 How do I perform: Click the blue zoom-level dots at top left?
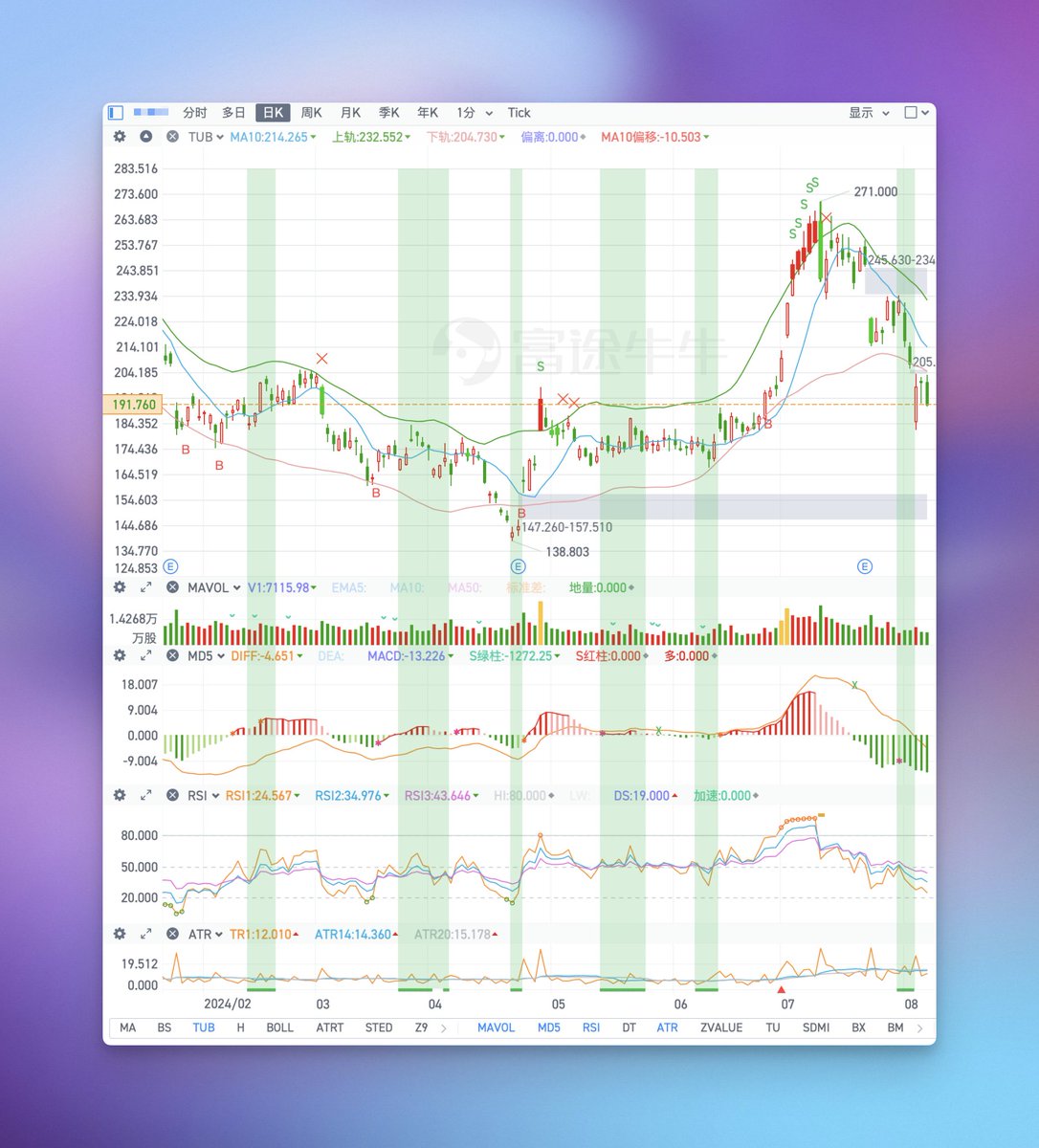[x=151, y=113]
